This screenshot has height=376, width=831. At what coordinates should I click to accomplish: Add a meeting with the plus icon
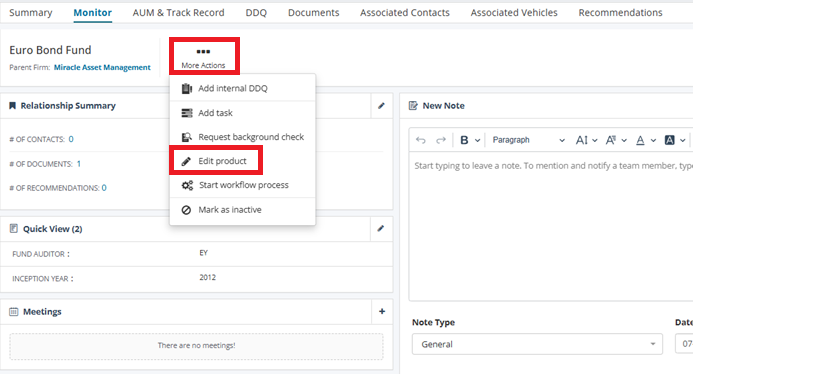click(x=382, y=312)
